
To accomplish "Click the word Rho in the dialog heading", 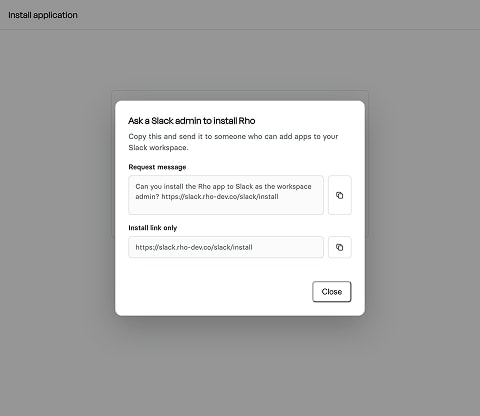I will click(247, 121).
